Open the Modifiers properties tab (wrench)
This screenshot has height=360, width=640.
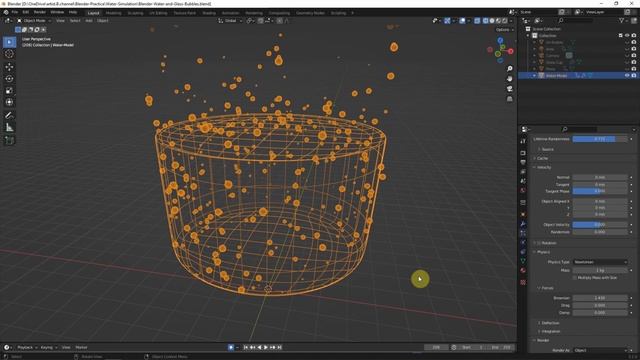click(x=523, y=224)
